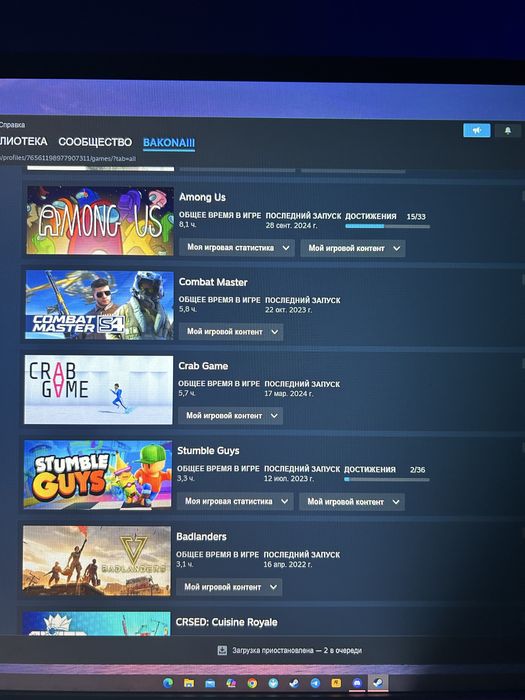
Task: Click Among Us achievements count '15/33'
Action: click(x=416, y=217)
